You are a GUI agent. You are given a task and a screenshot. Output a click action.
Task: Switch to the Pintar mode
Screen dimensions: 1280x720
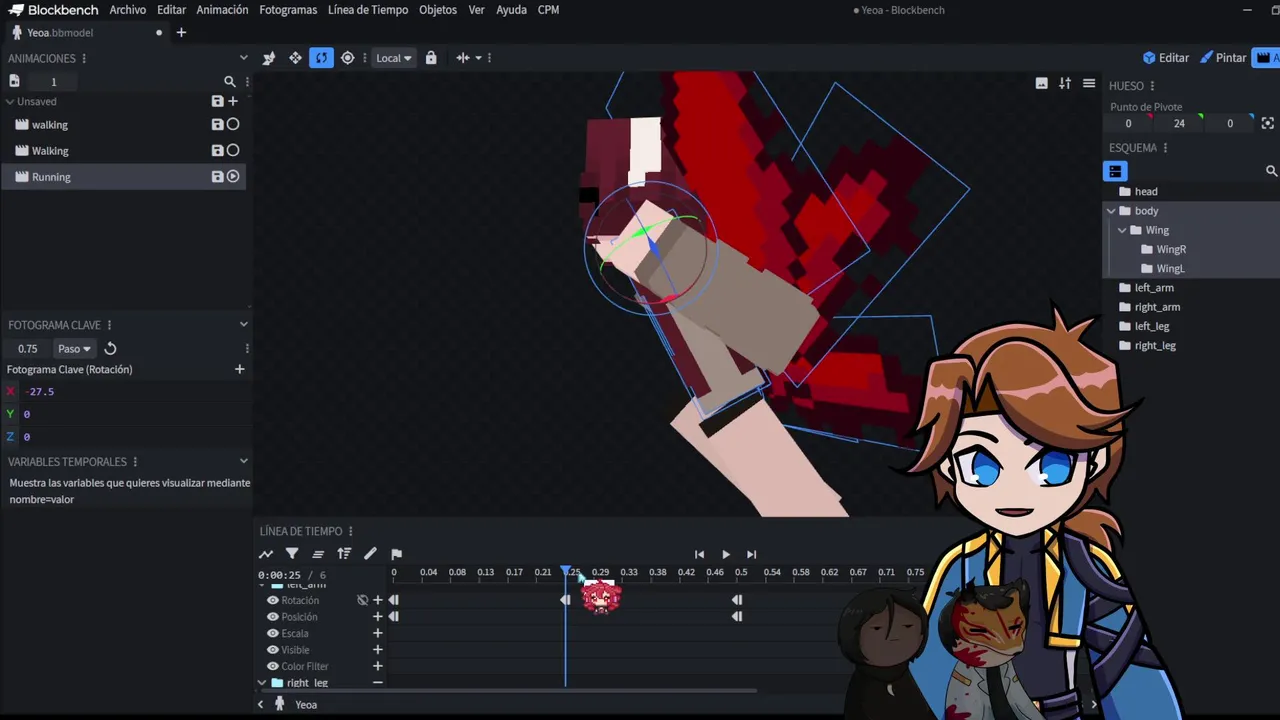click(x=1223, y=58)
